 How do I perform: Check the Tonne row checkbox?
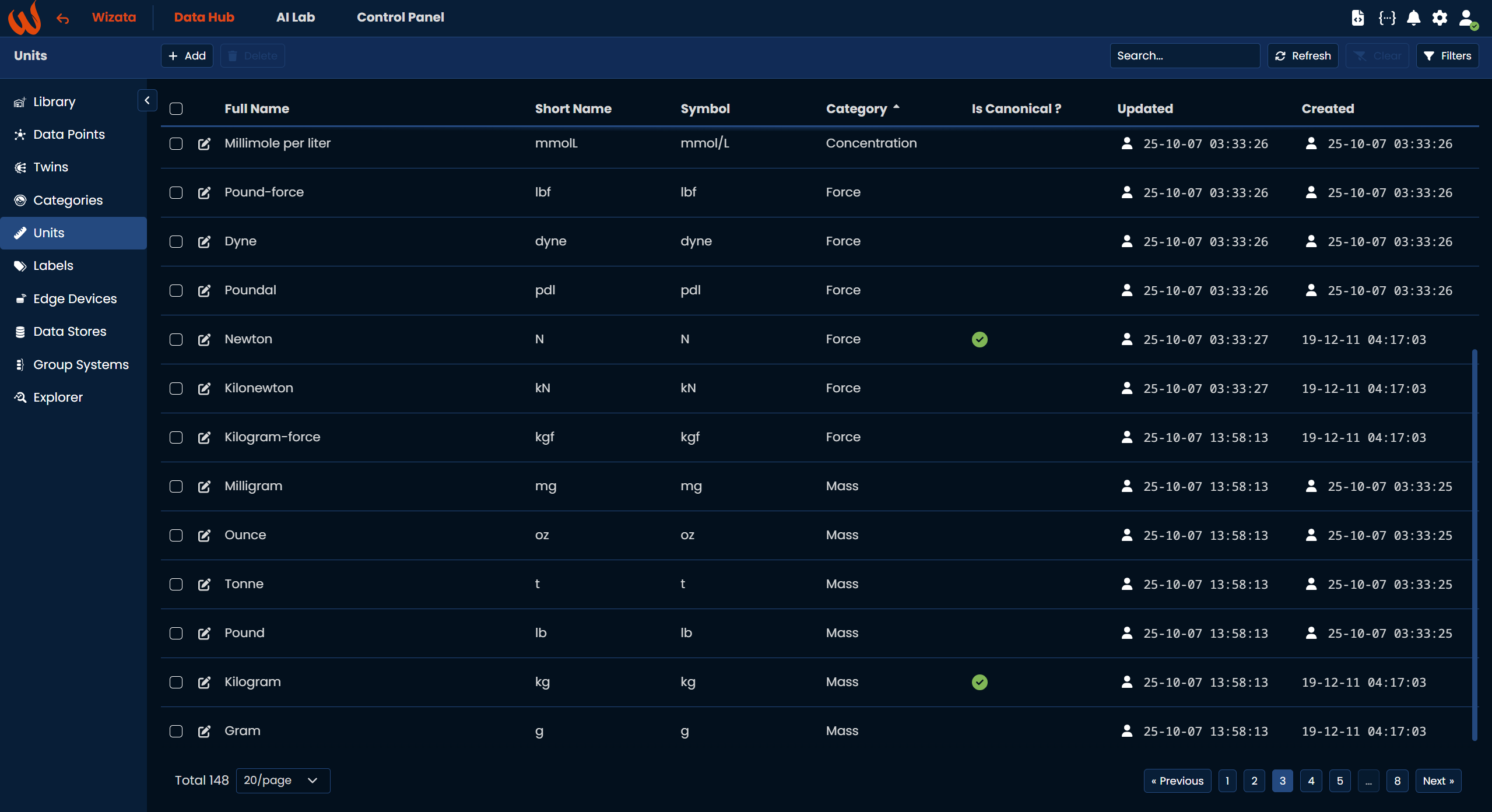[176, 584]
